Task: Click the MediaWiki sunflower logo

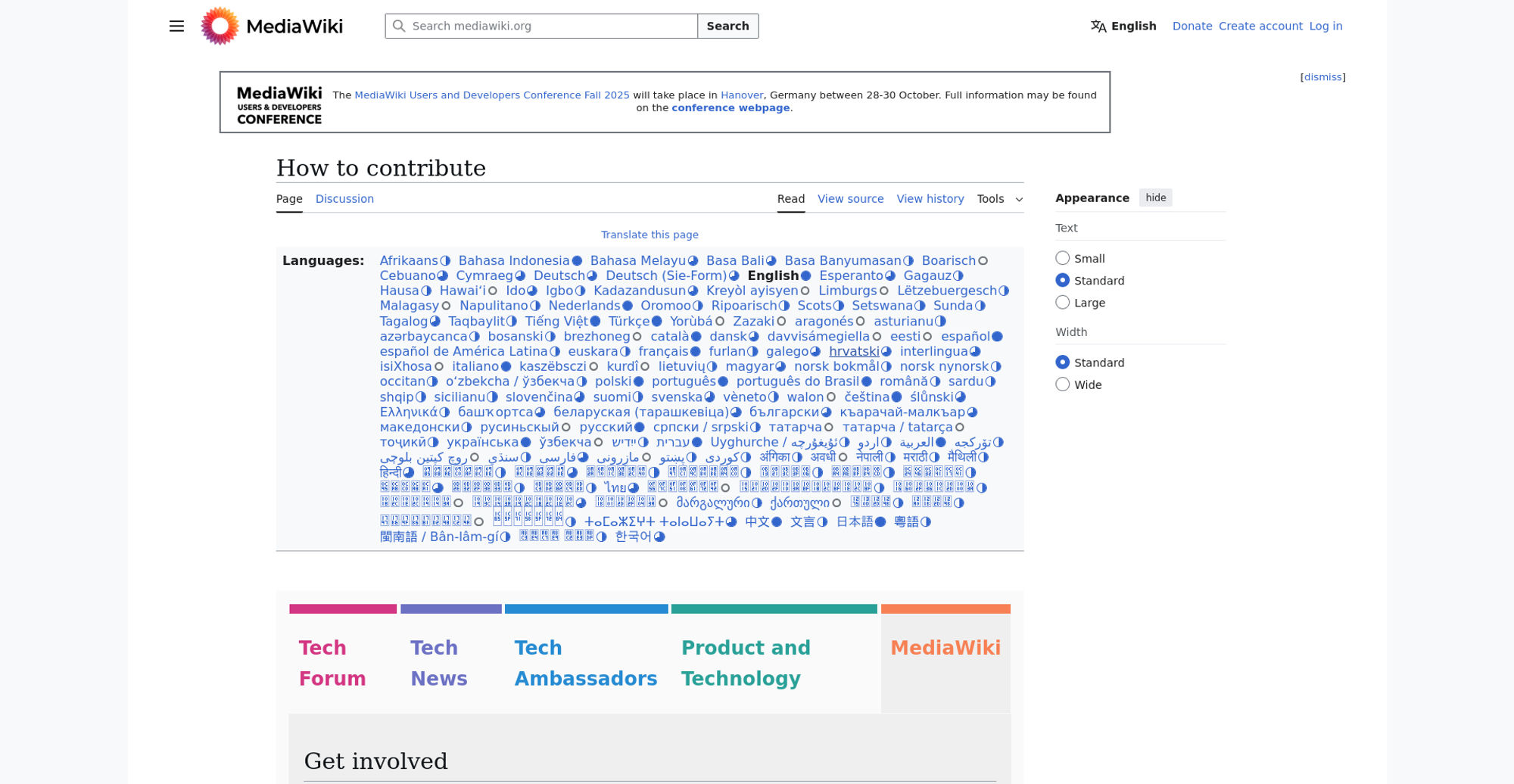Action: point(220,26)
